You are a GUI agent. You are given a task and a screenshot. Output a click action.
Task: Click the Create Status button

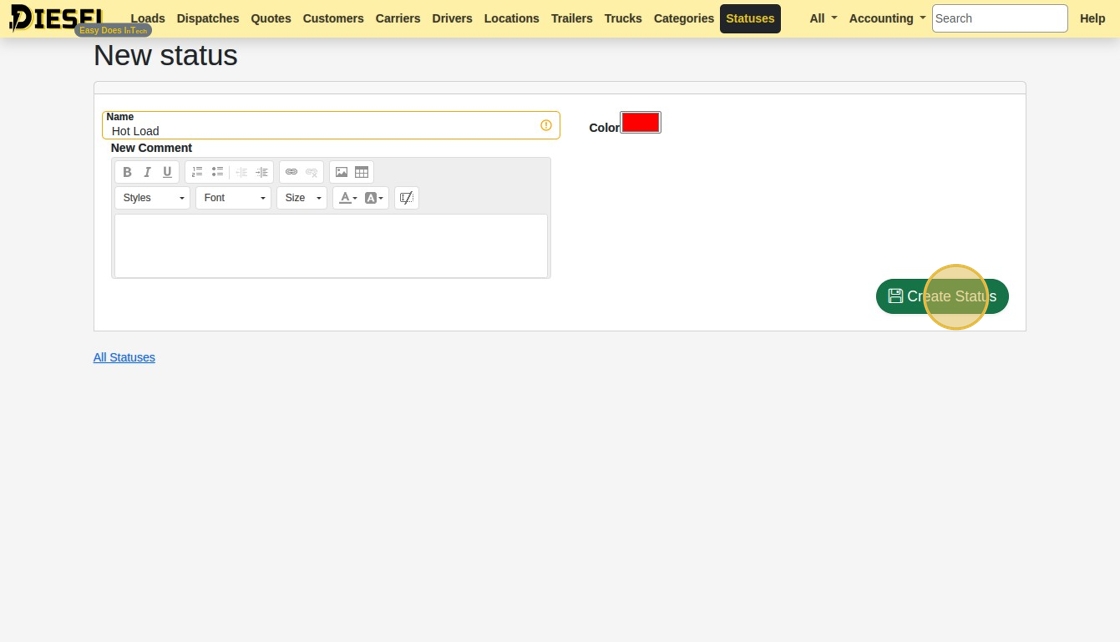tap(942, 296)
